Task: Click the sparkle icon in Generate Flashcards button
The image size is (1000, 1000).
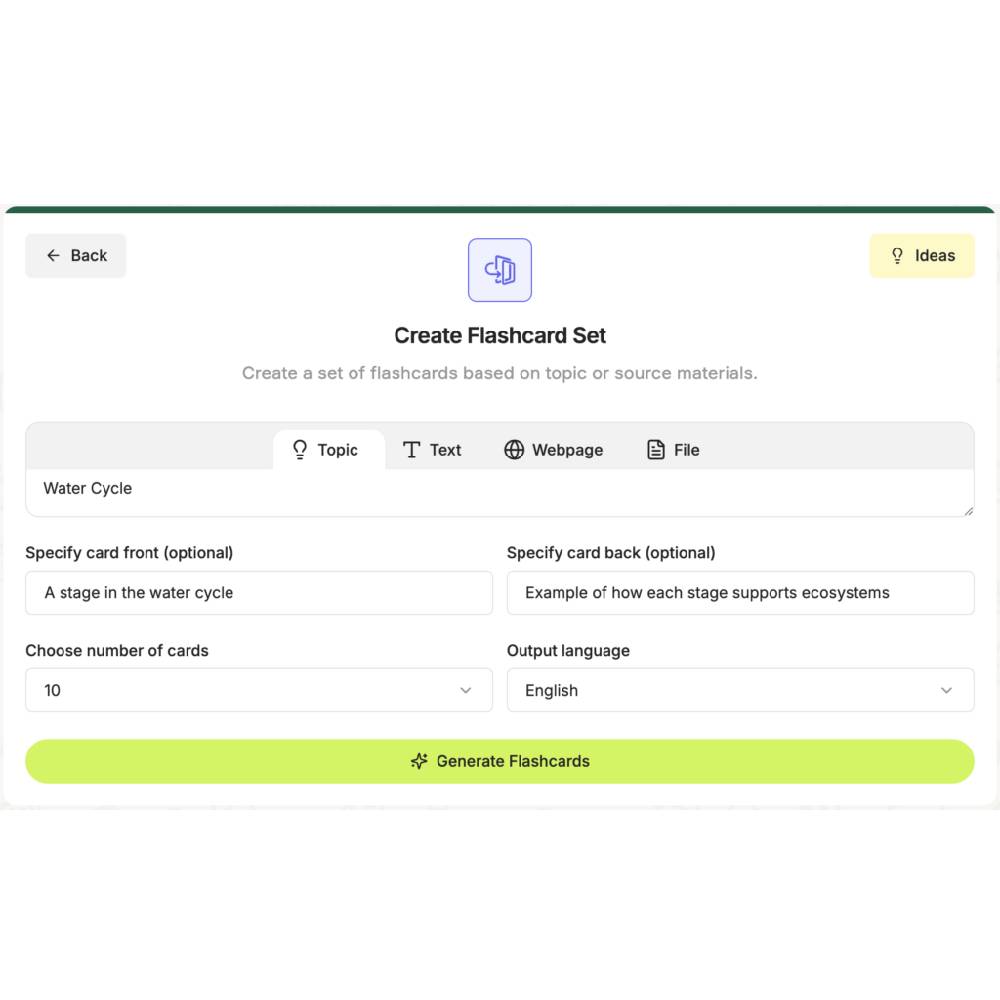Action: [x=419, y=760]
